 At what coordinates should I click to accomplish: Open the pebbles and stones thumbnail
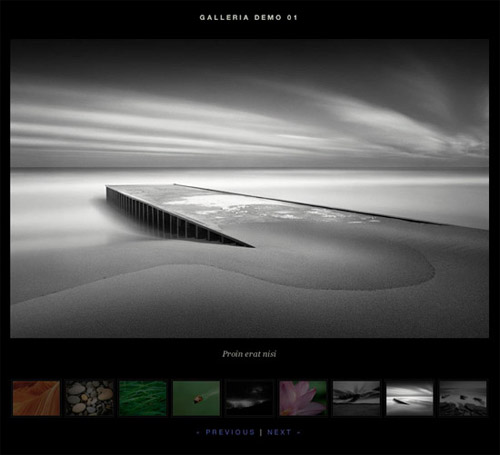(89, 398)
